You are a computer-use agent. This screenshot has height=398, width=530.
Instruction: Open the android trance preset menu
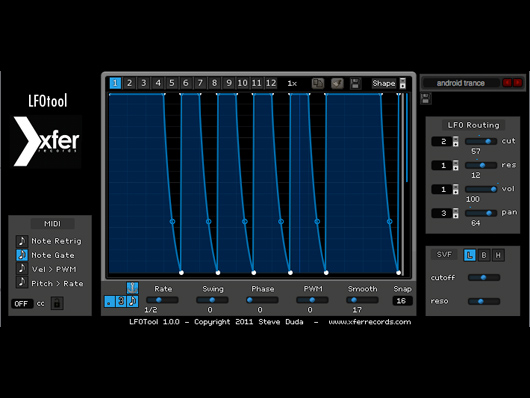click(460, 83)
